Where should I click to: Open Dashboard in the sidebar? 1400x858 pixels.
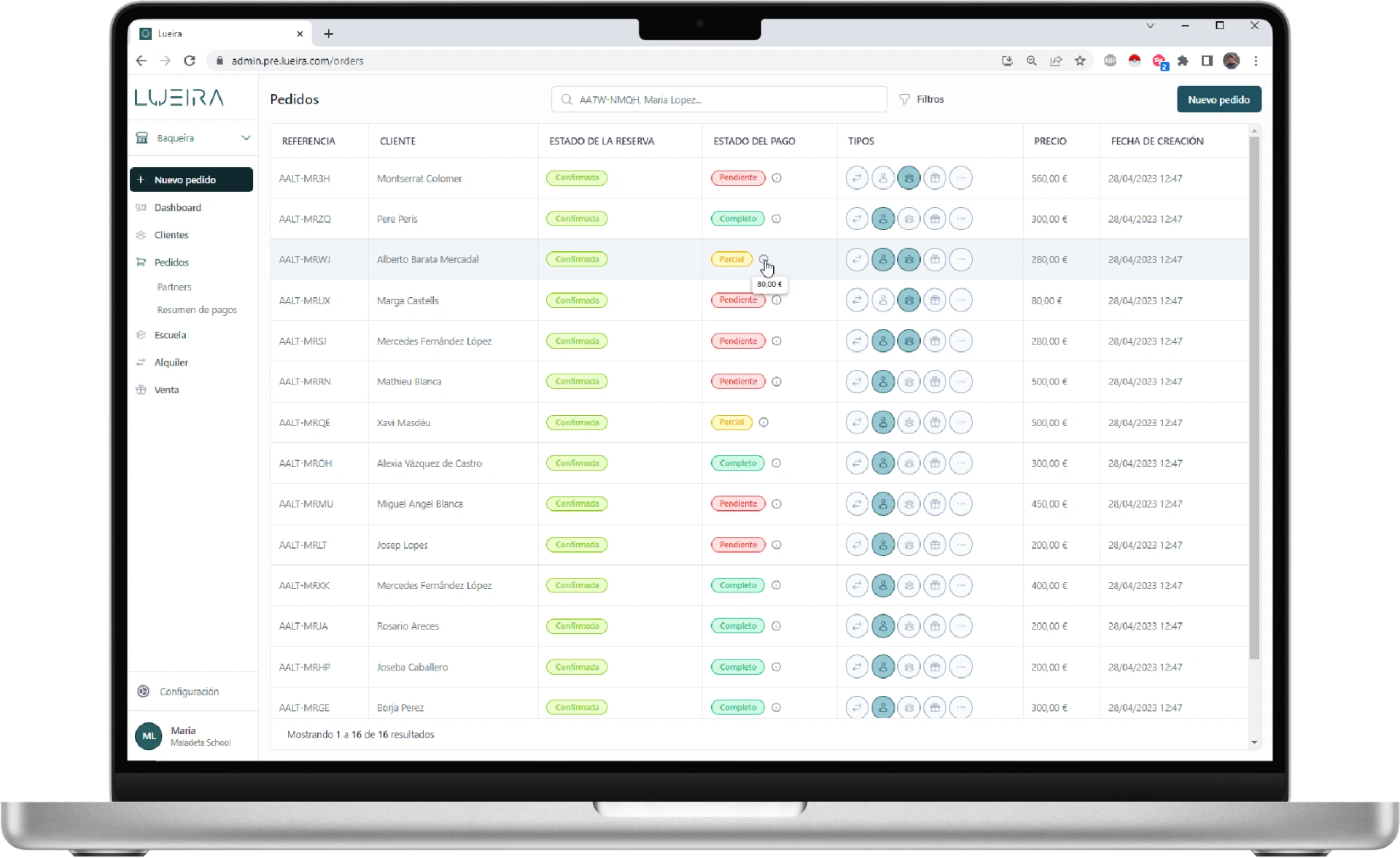pos(178,207)
